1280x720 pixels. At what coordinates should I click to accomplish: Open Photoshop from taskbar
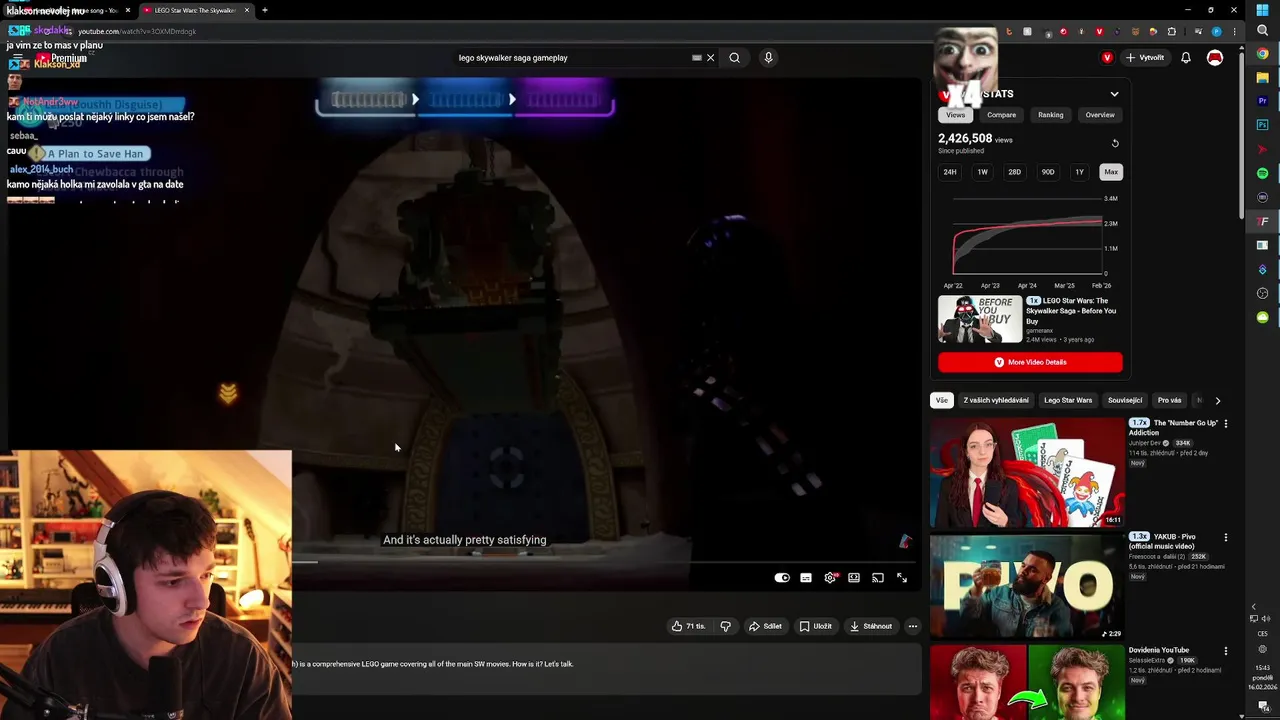click(x=1262, y=125)
